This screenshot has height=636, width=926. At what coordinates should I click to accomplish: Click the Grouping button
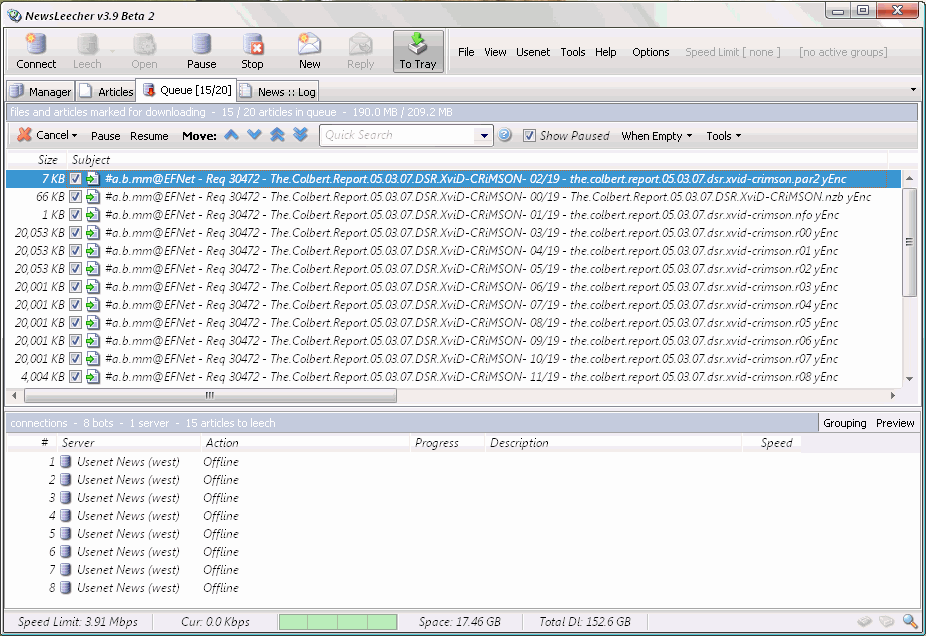(845, 423)
